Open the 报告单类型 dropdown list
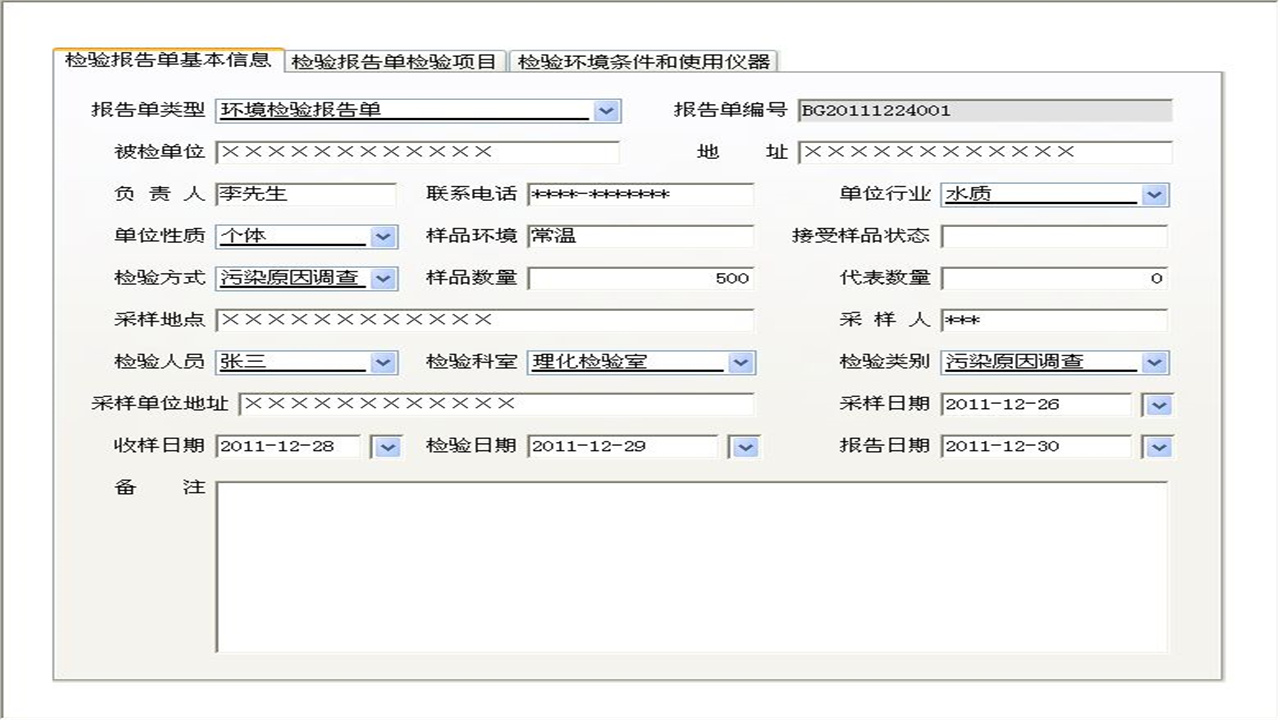The image size is (1280, 720). click(607, 111)
